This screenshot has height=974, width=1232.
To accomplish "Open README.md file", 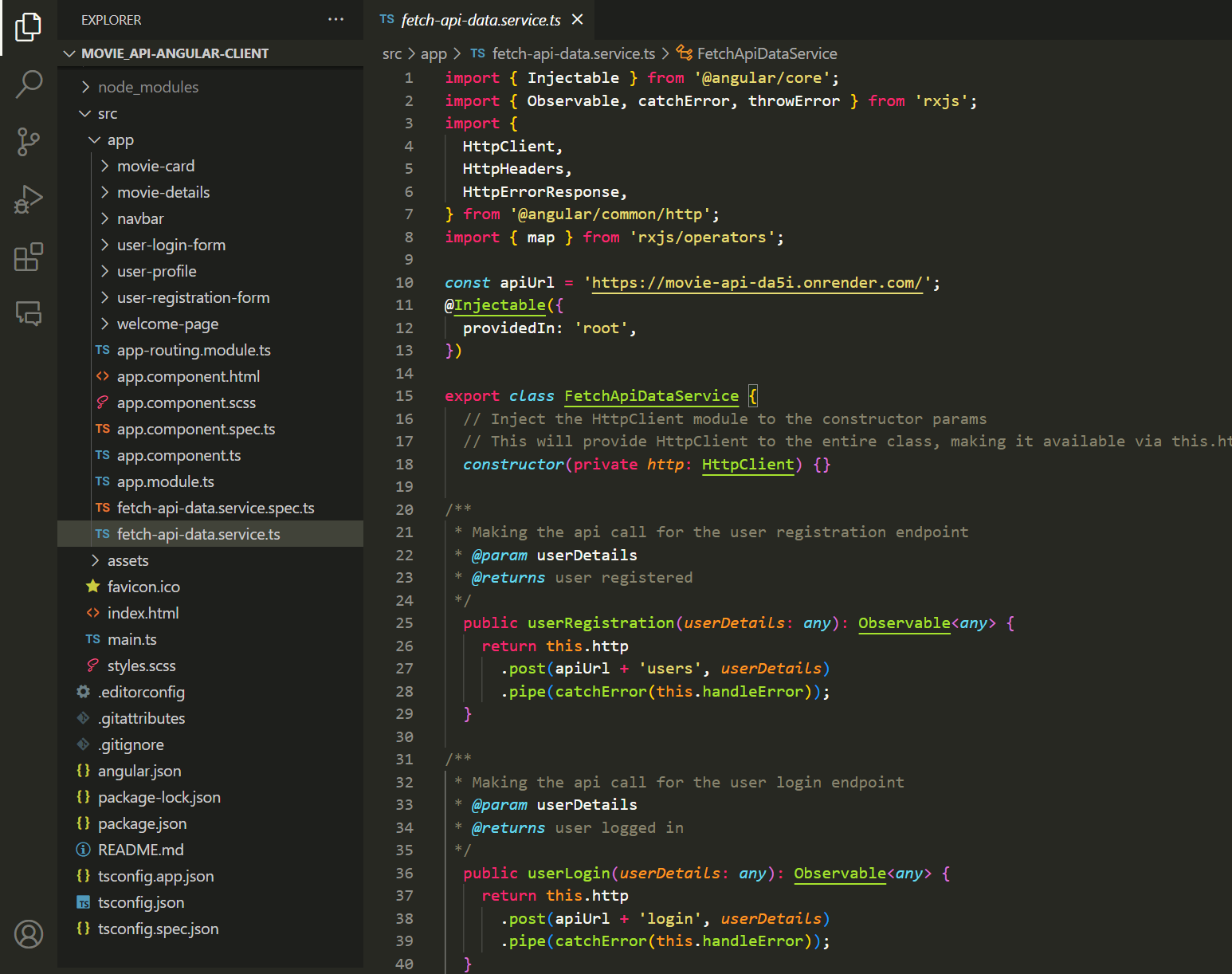I will point(210,850).
